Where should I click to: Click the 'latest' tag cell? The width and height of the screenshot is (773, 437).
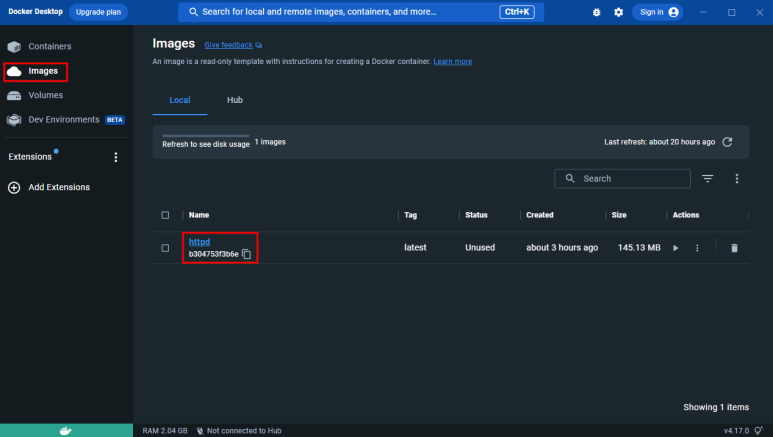point(415,248)
